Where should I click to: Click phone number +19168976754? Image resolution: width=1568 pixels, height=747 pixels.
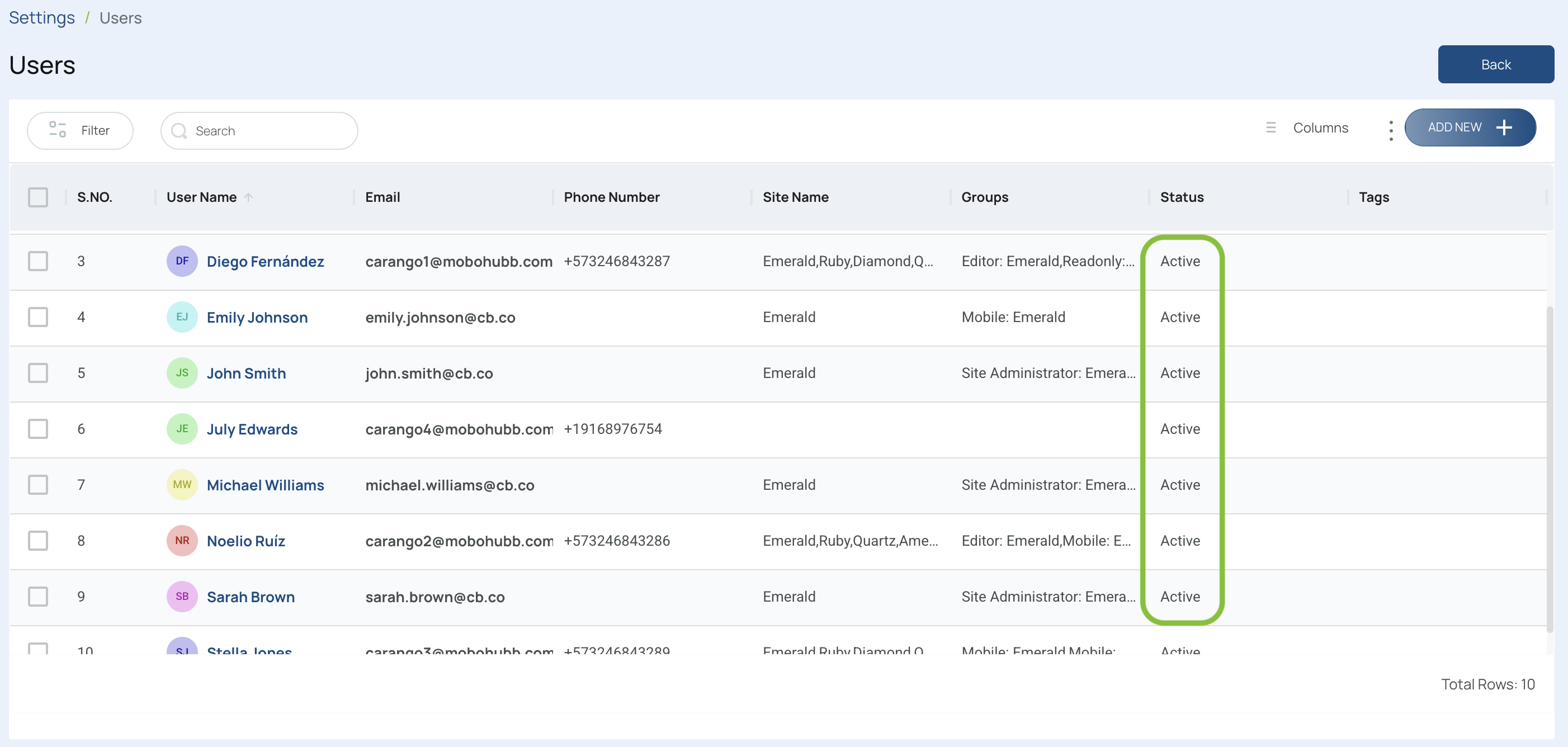click(612, 429)
